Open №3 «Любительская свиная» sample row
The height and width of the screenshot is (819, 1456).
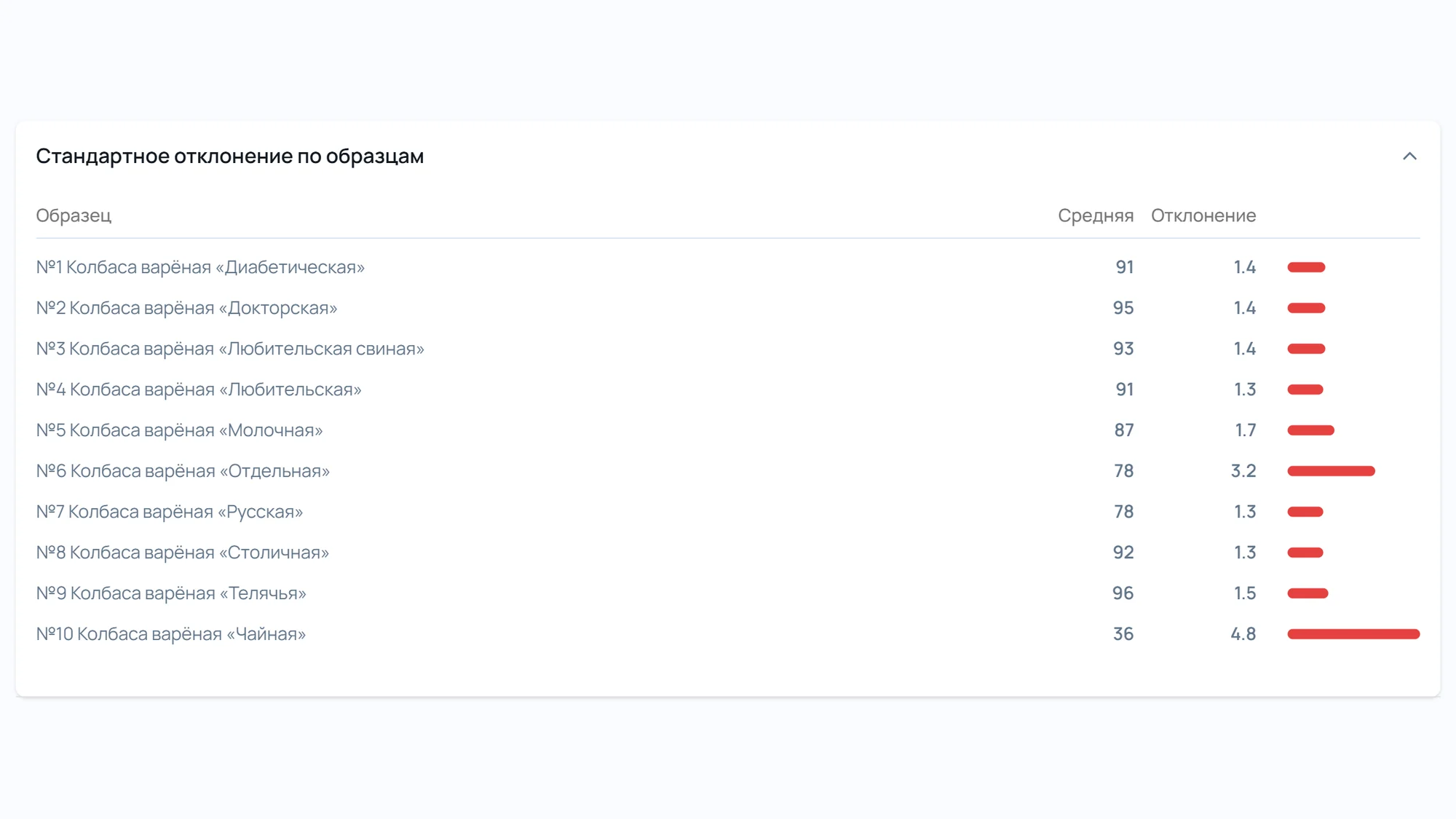728,349
